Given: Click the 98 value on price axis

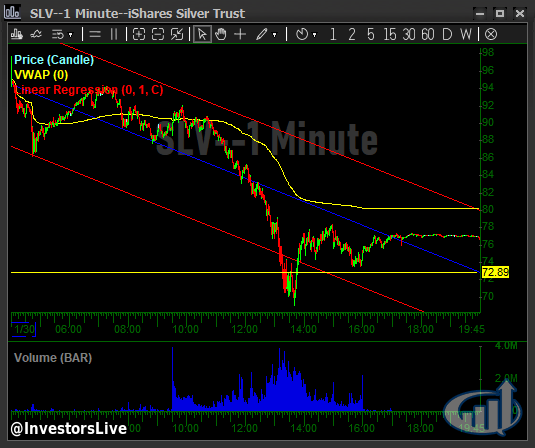Looking at the screenshot, I should point(488,52).
